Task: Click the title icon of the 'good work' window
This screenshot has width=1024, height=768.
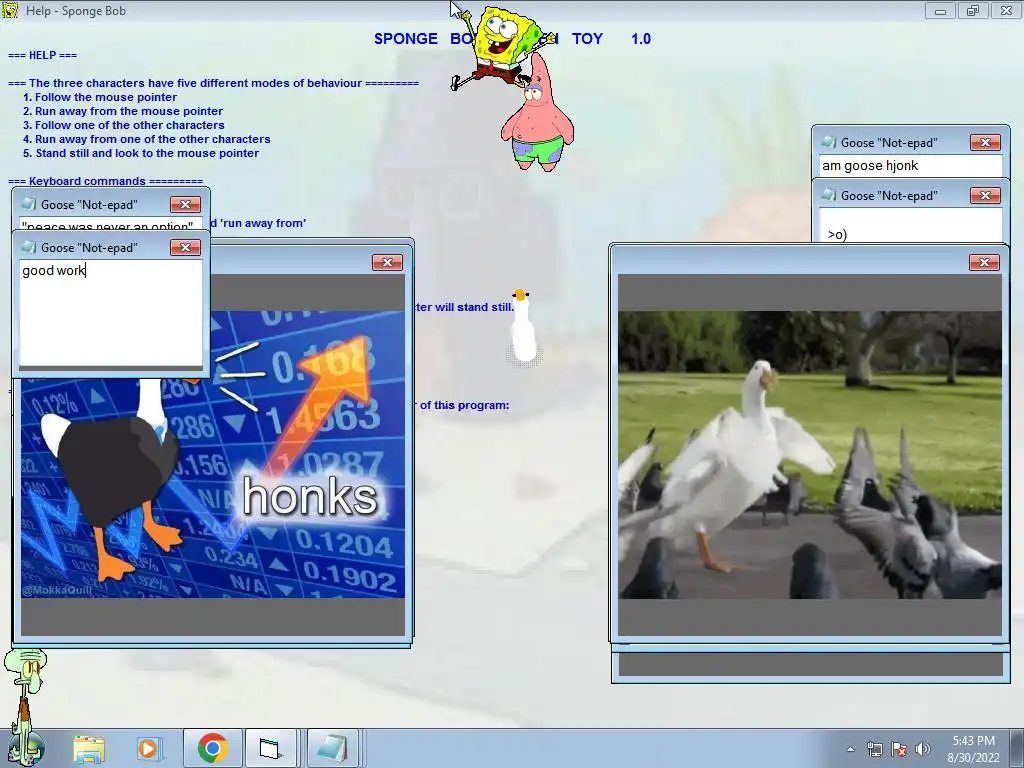Action: click(29, 247)
